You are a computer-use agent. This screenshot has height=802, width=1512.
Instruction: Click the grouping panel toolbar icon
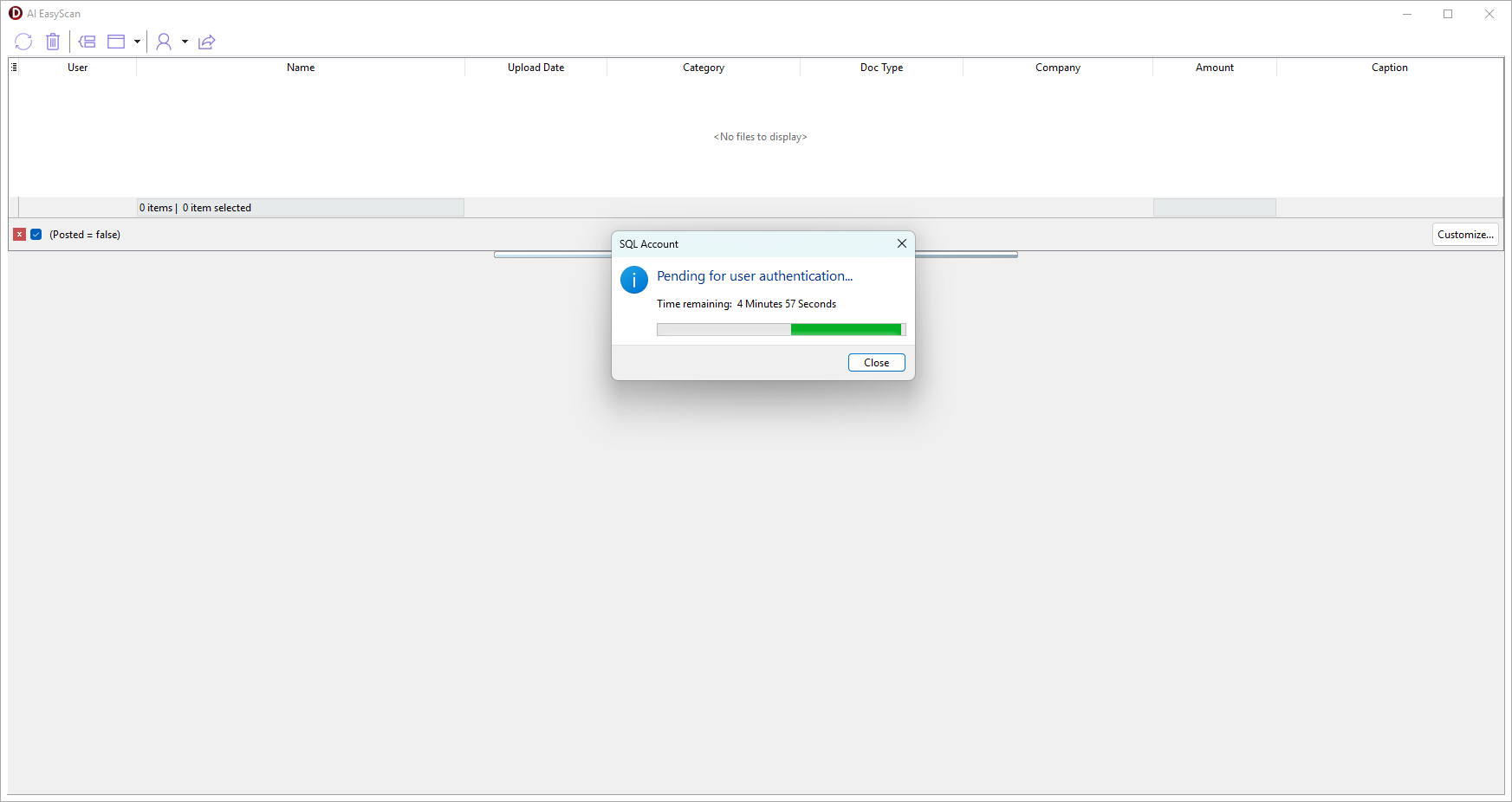click(x=87, y=42)
